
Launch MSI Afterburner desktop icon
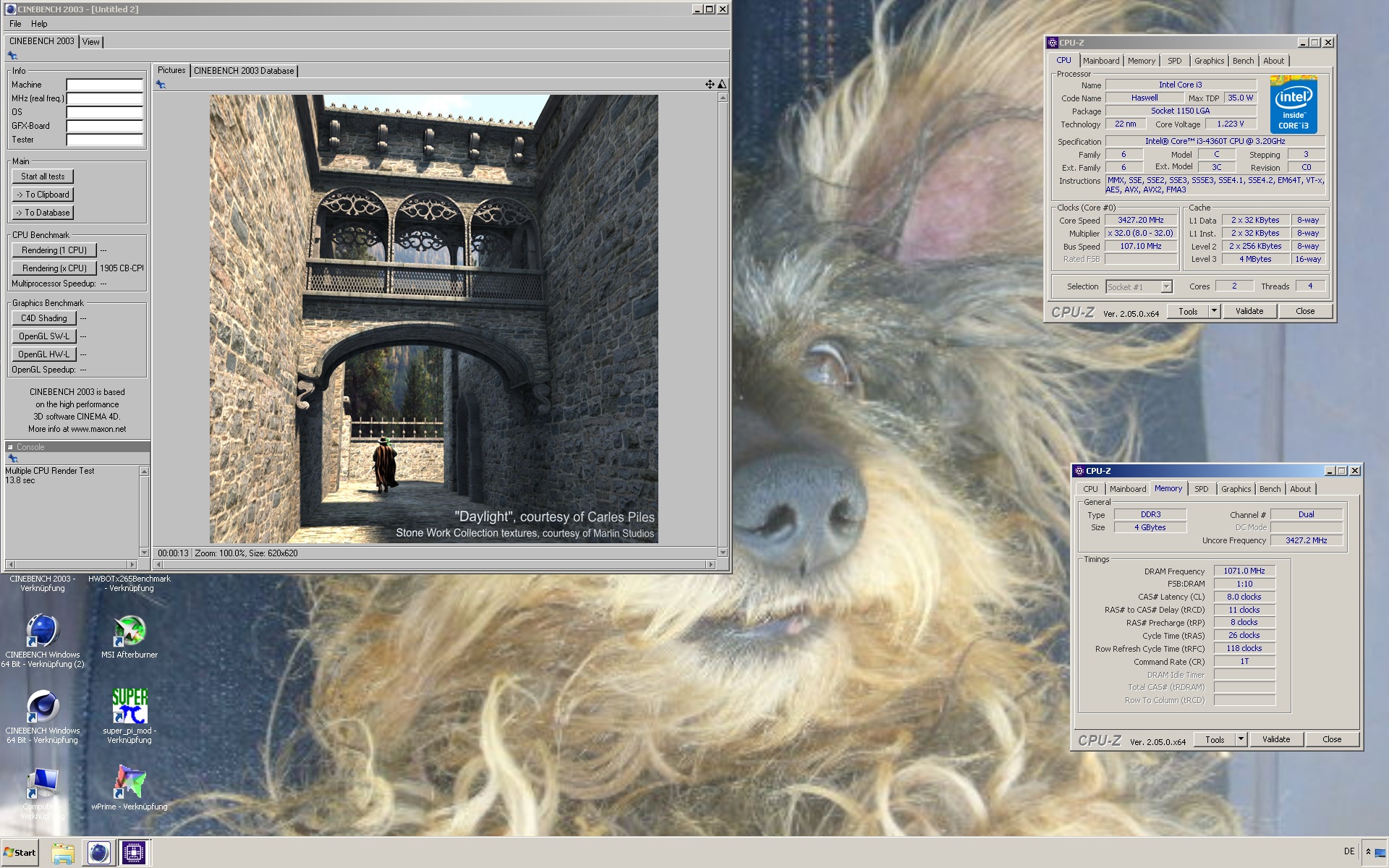tap(129, 631)
